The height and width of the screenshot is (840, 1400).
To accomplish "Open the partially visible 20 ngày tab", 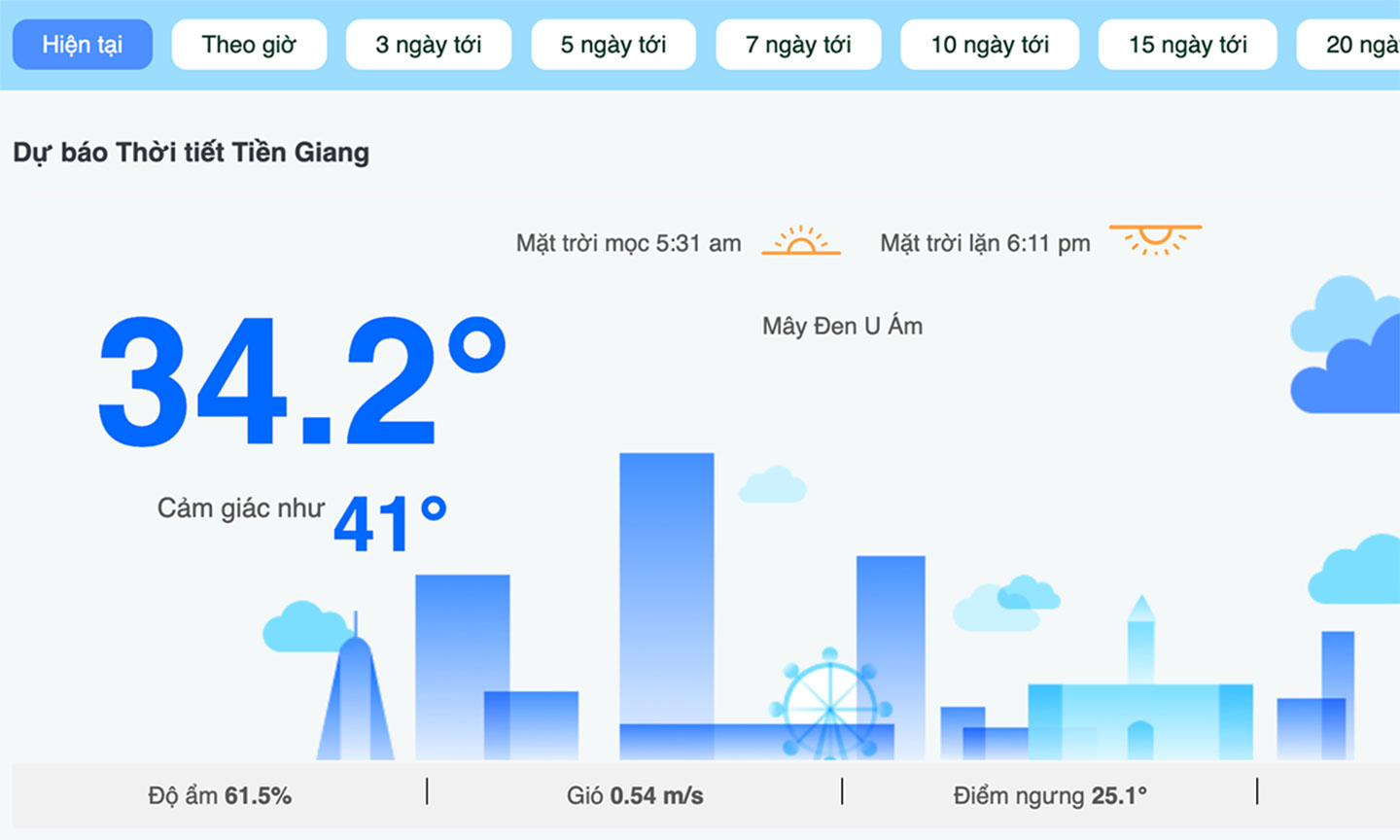I will 1349,45.
